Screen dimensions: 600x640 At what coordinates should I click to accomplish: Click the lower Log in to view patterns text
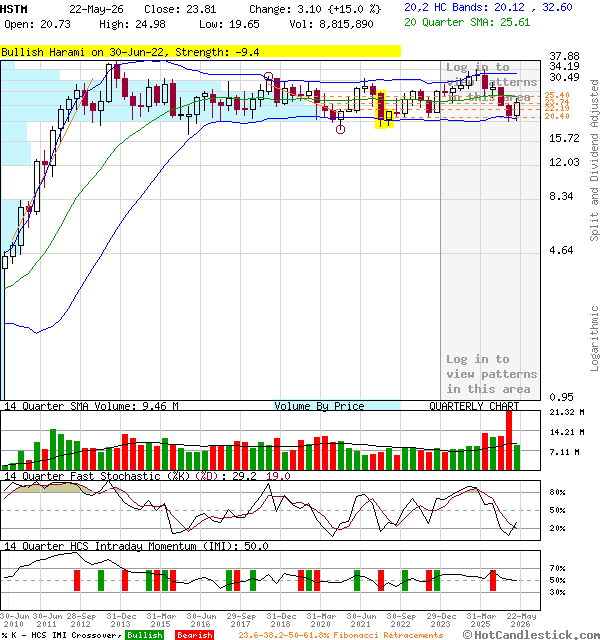click(491, 374)
